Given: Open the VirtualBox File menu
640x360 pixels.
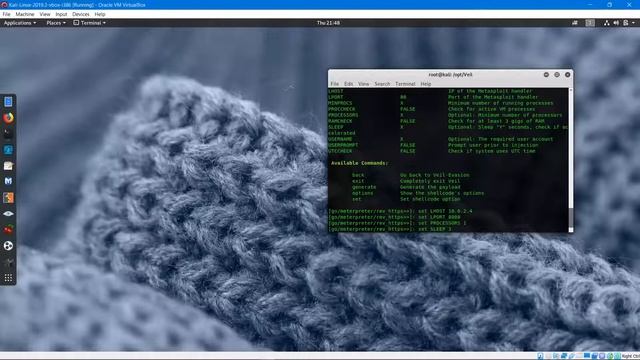Looking at the screenshot, I should [x=7, y=14].
